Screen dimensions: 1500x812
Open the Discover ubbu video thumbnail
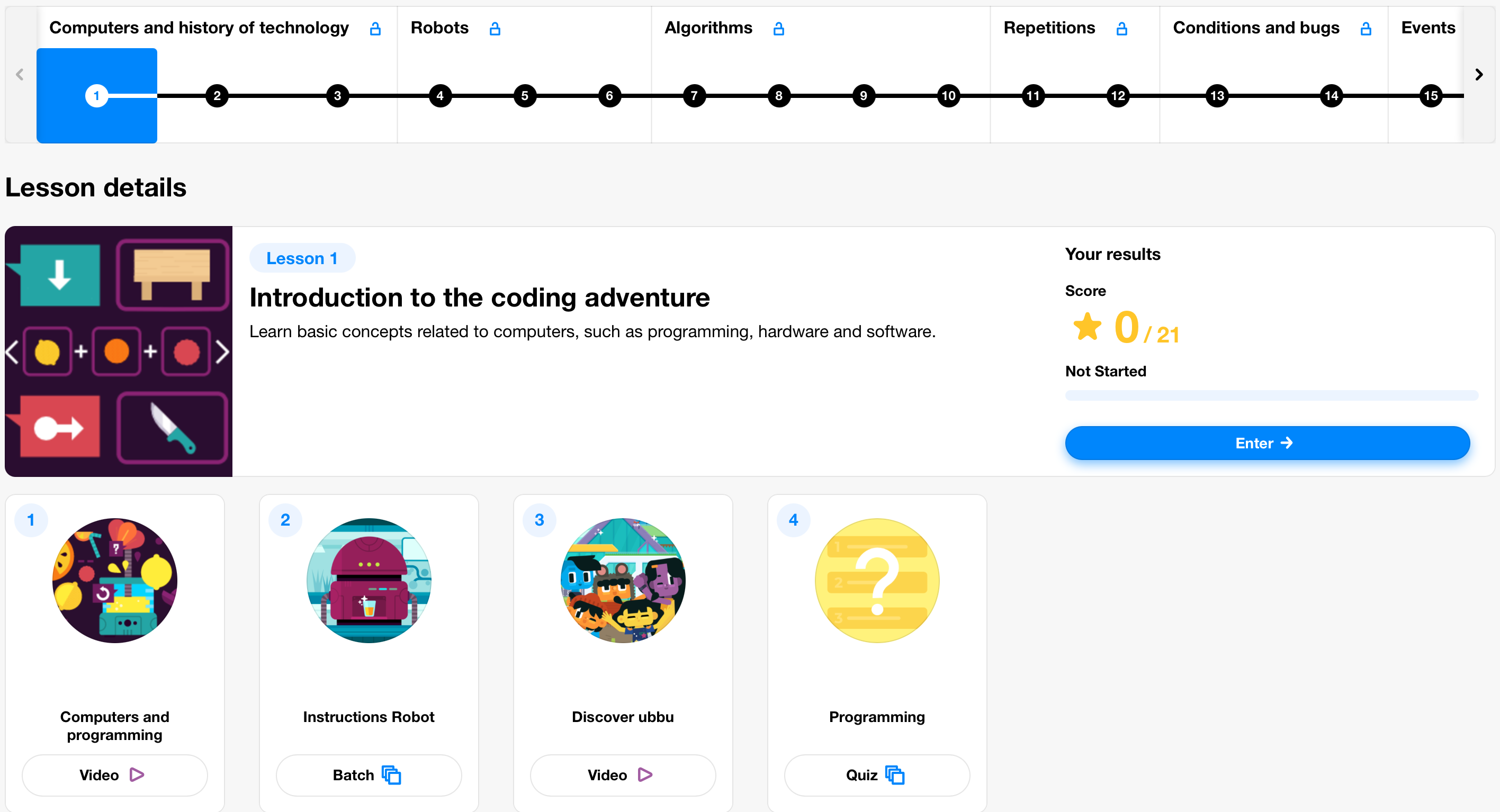click(622, 580)
